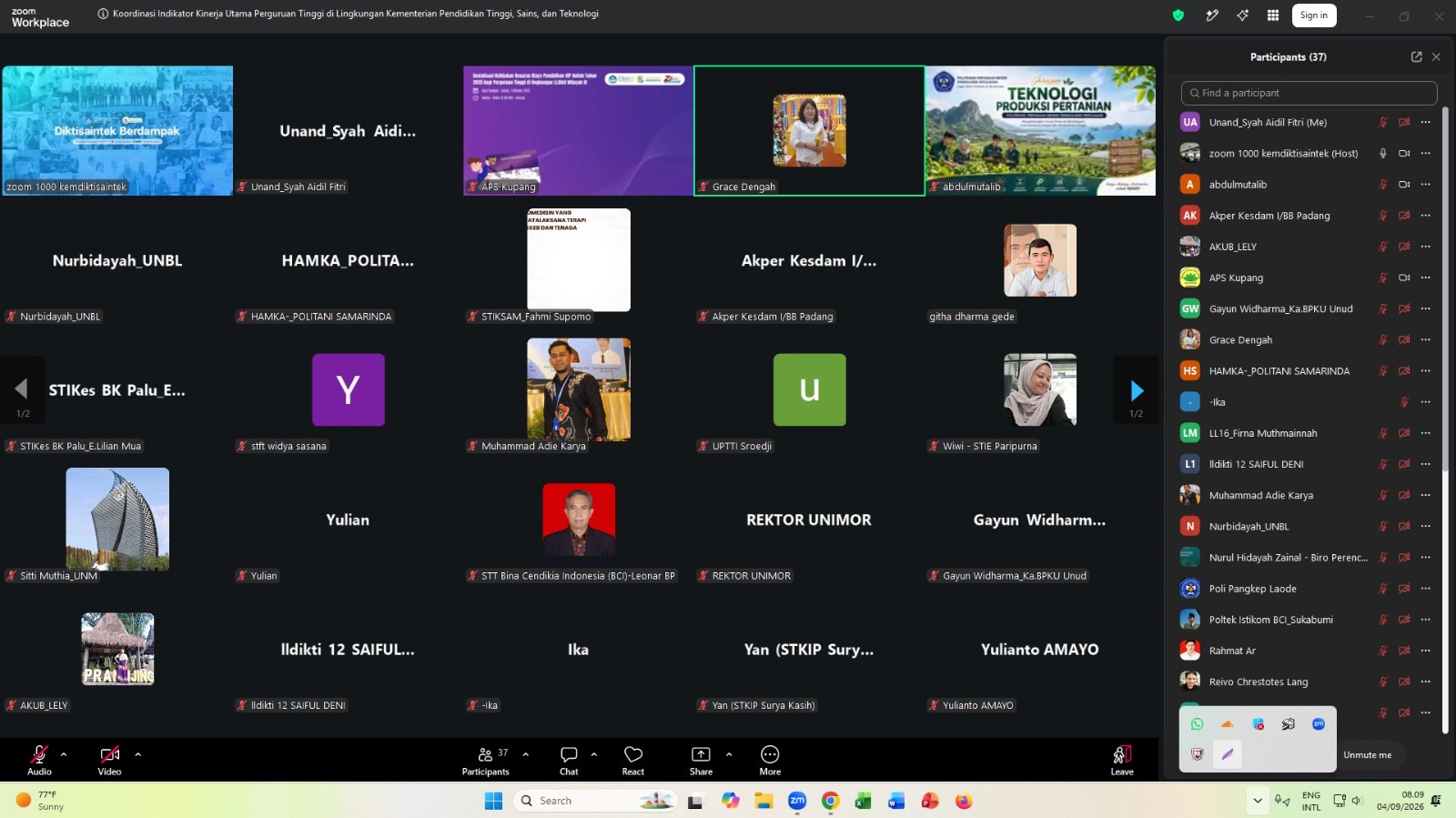Close the Participants panel
Viewport: 1456px width, 818px height.
(x=1436, y=56)
